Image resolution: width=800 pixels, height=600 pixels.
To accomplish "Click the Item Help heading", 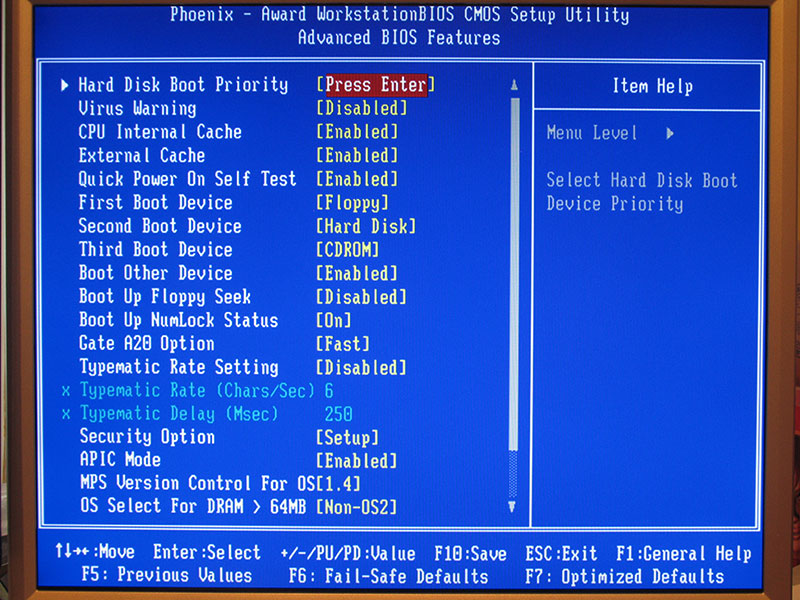I will [x=653, y=86].
